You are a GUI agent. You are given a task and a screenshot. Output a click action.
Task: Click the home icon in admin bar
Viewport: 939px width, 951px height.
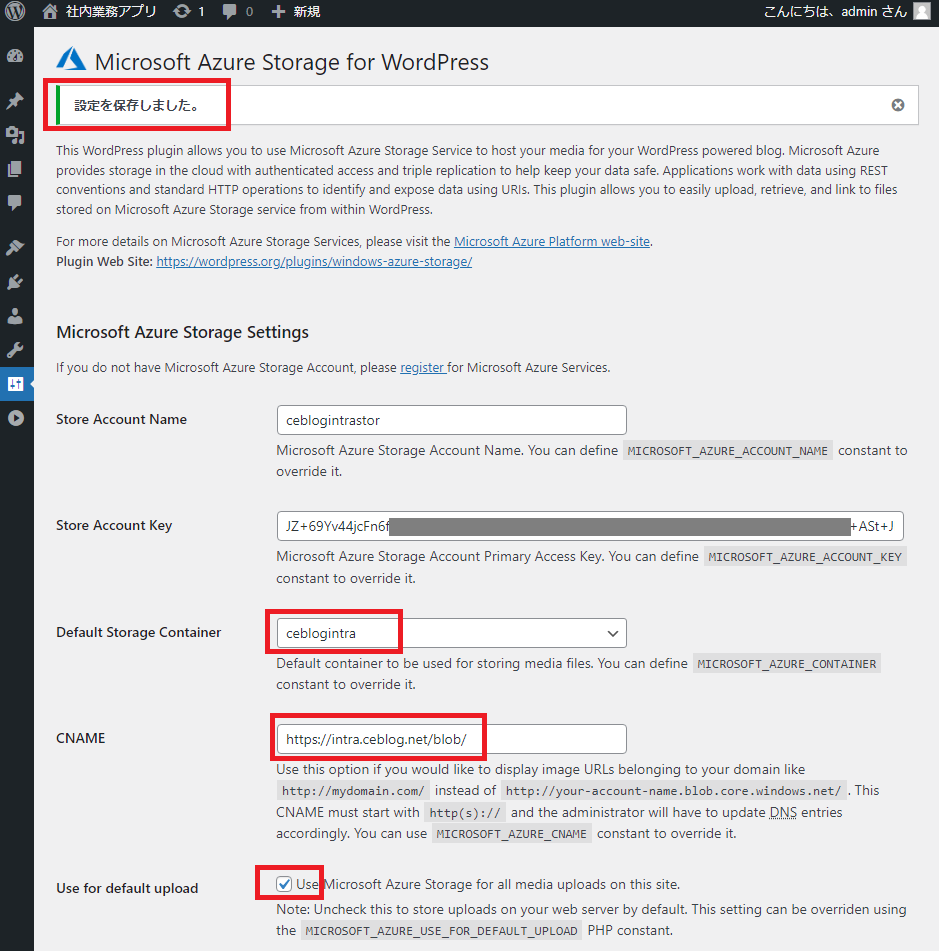[50, 12]
